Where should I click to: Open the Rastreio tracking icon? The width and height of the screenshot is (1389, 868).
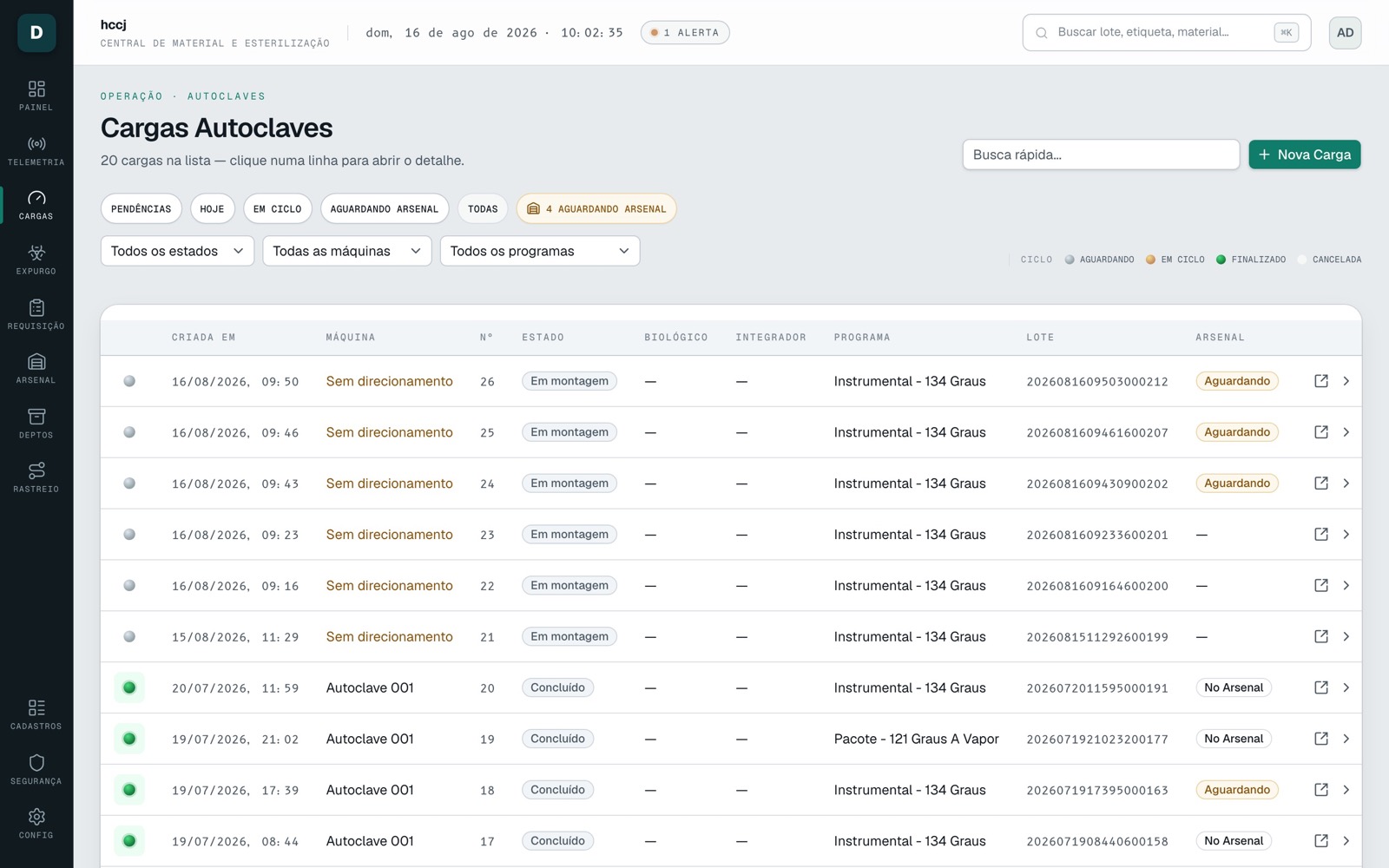pyautogui.click(x=36, y=477)
